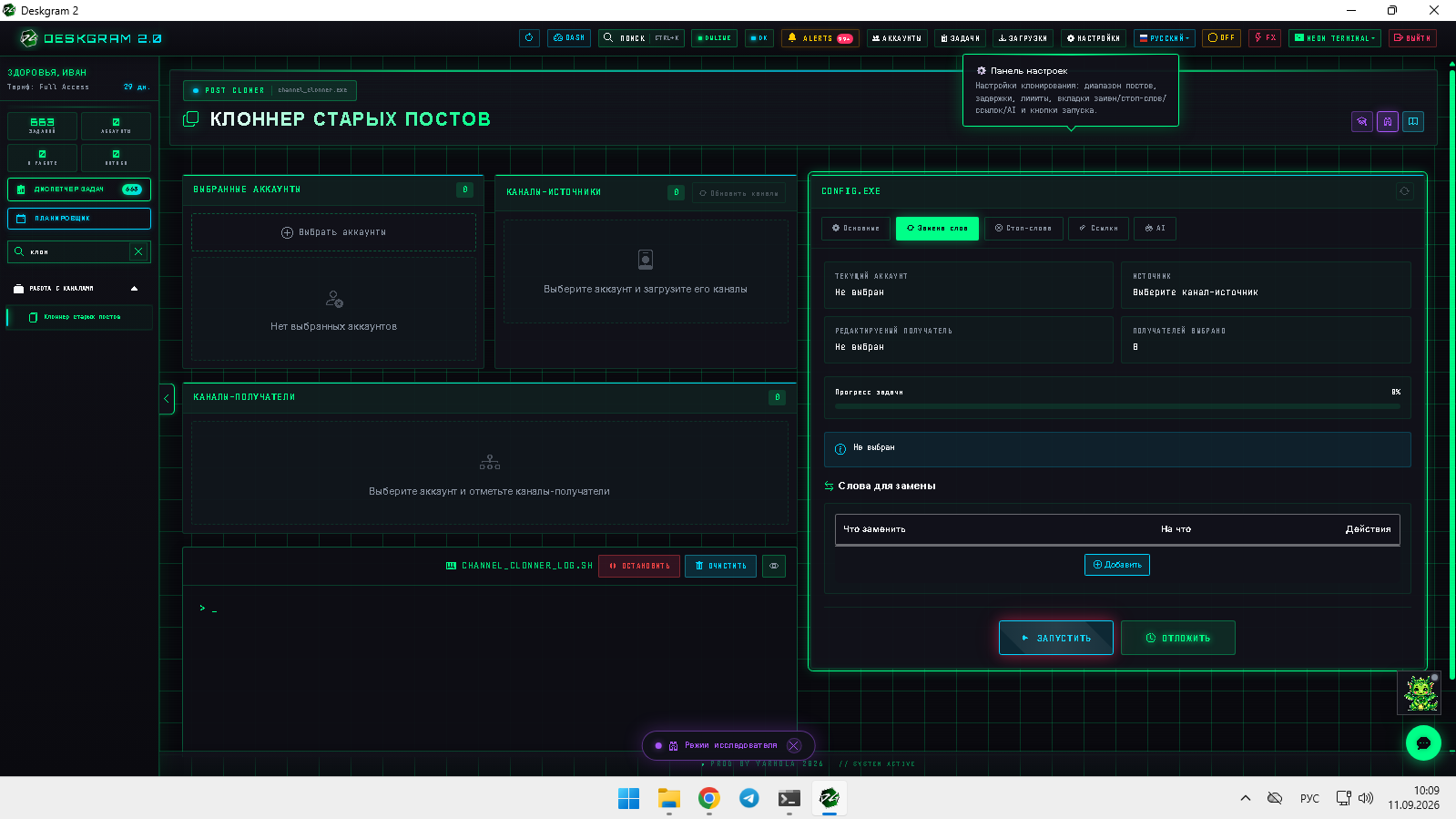1456x819 pixels.
Task: Clear the sidebar search with X icon
Action: coord(138,251)
